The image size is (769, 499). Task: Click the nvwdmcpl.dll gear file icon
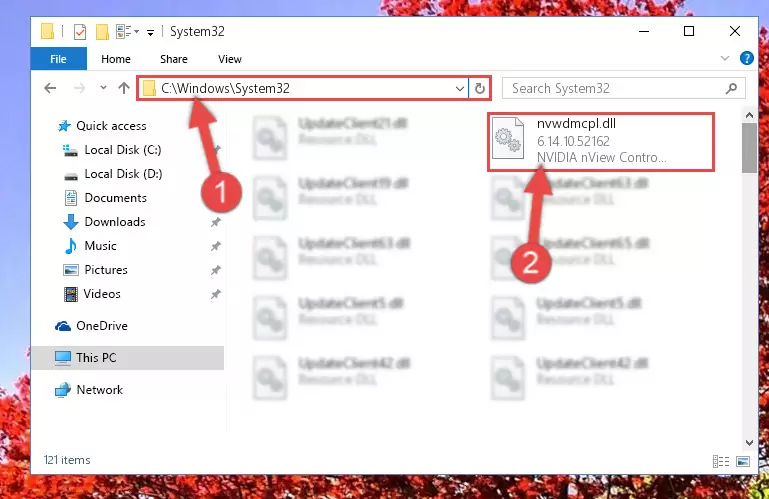pyautogui.click(x=508, y=138)
